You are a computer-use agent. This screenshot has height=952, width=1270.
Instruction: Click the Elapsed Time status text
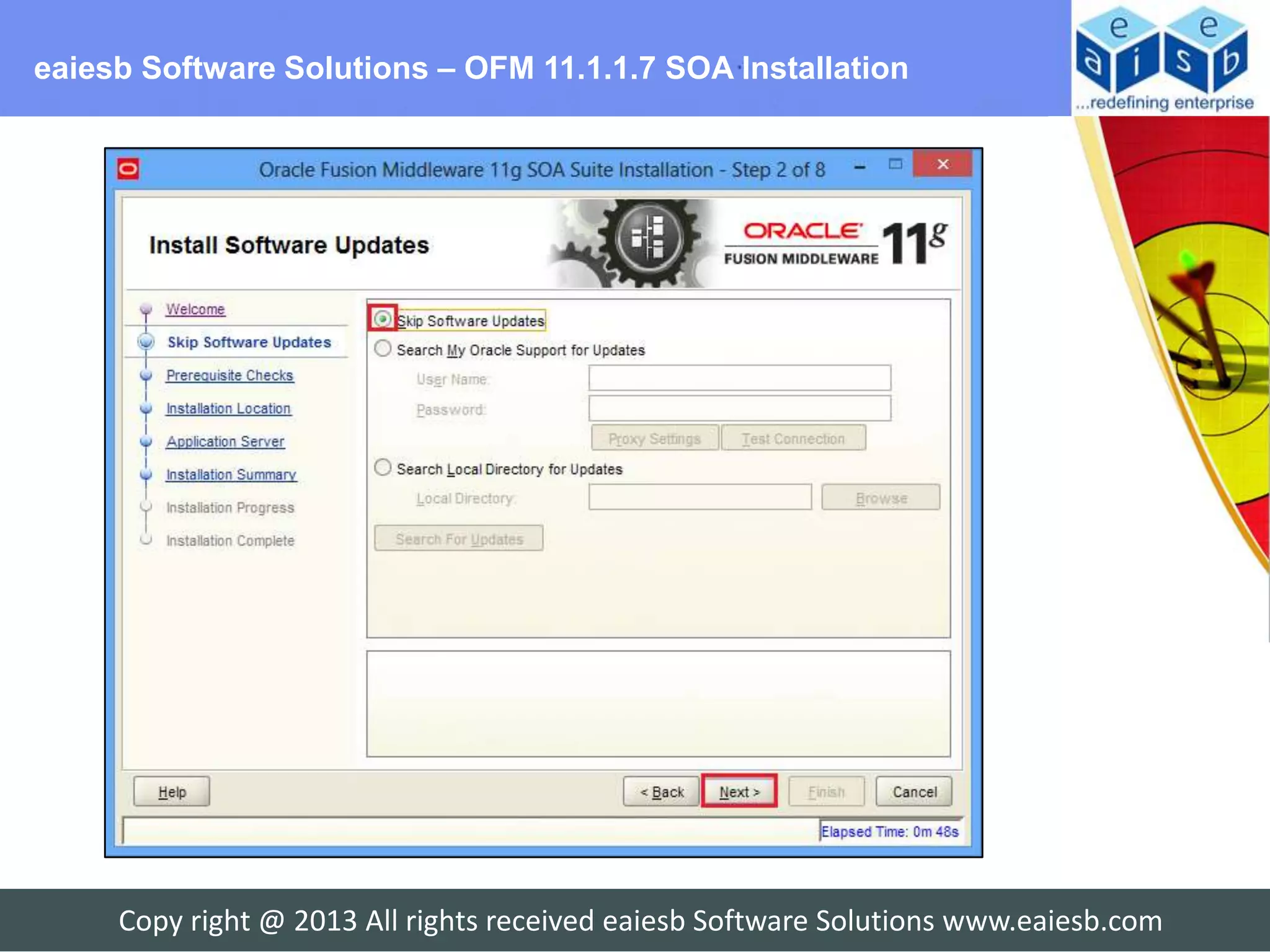(x=889, y=832)
